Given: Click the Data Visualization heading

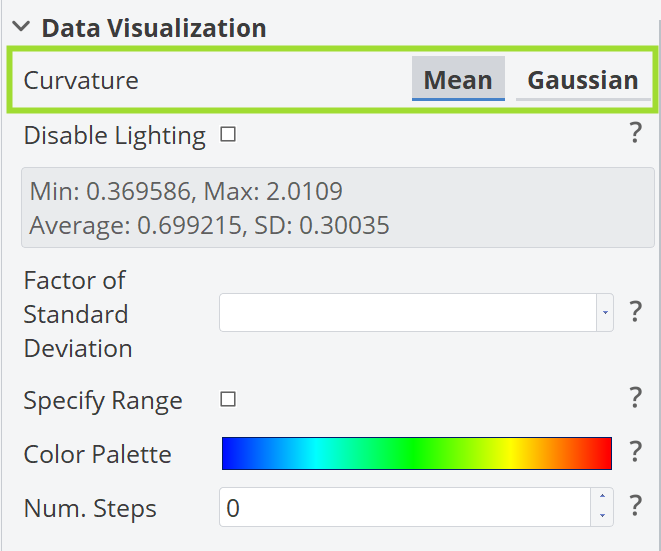Looking at the screenshot, I should coord(154,28).
